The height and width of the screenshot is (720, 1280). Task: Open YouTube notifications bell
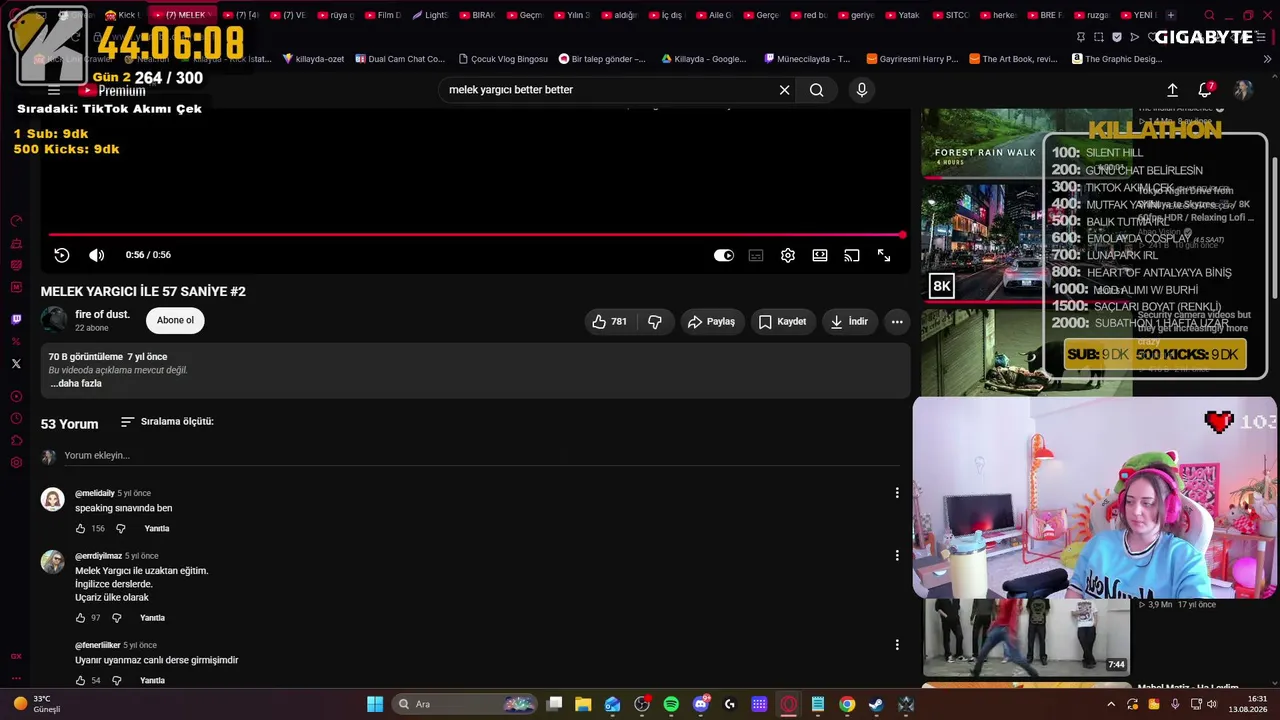coord(1205,90)
